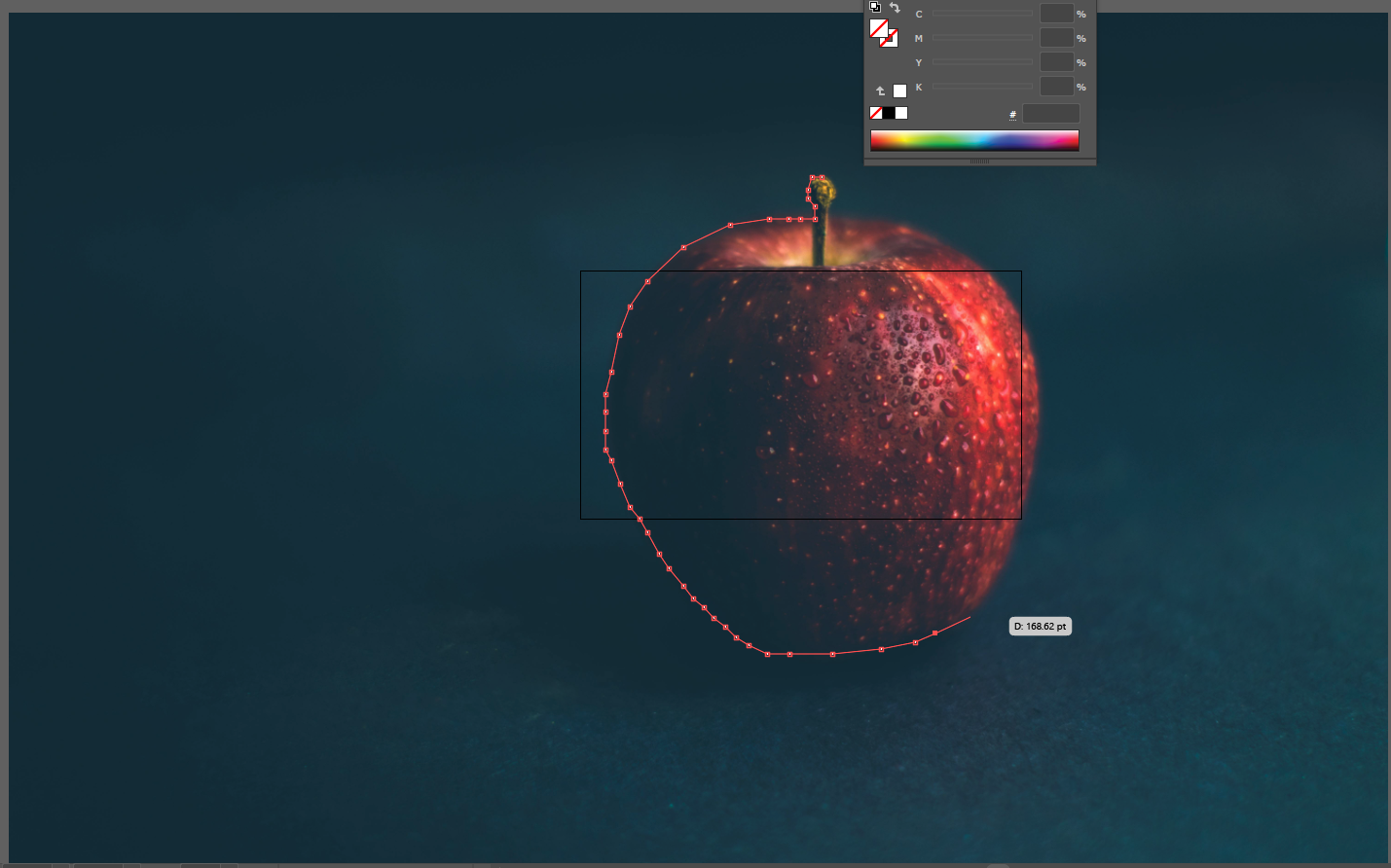Click the Cyan (C) slider track

click(x=982, y=14)
